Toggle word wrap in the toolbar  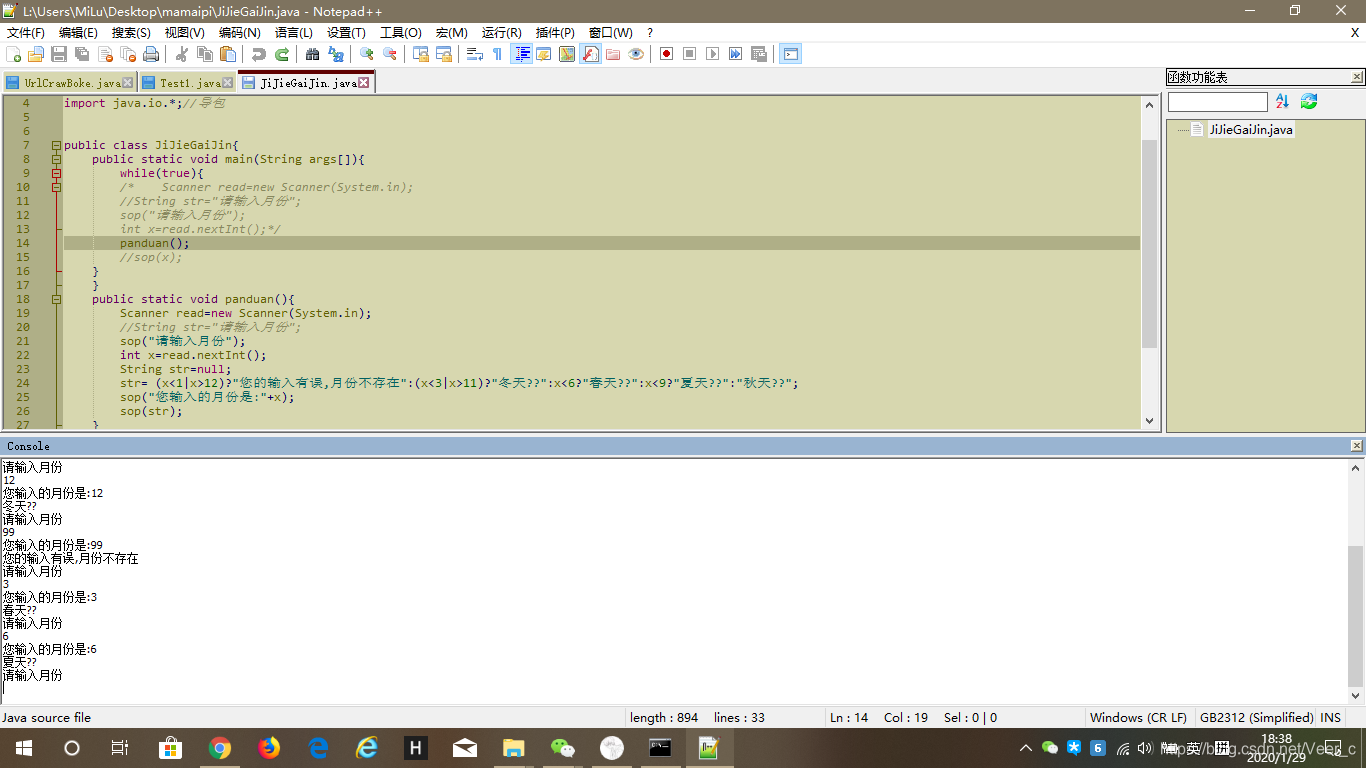[x=475, y=54]
